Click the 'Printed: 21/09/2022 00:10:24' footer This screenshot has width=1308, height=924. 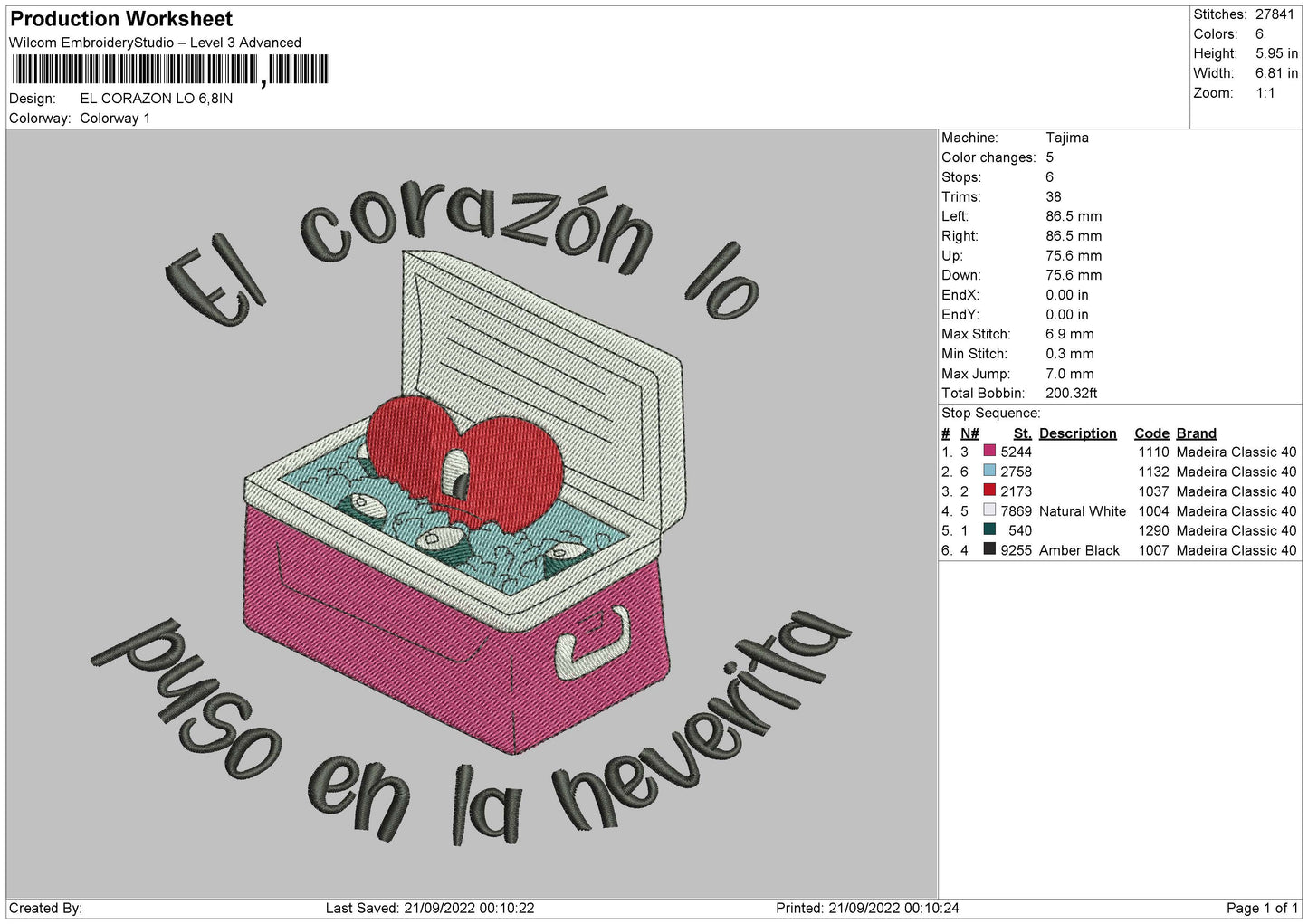pos(867,909)
